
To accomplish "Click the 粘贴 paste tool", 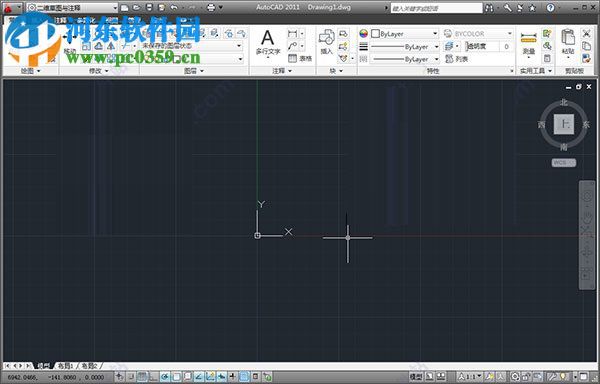I will [568, 42].
